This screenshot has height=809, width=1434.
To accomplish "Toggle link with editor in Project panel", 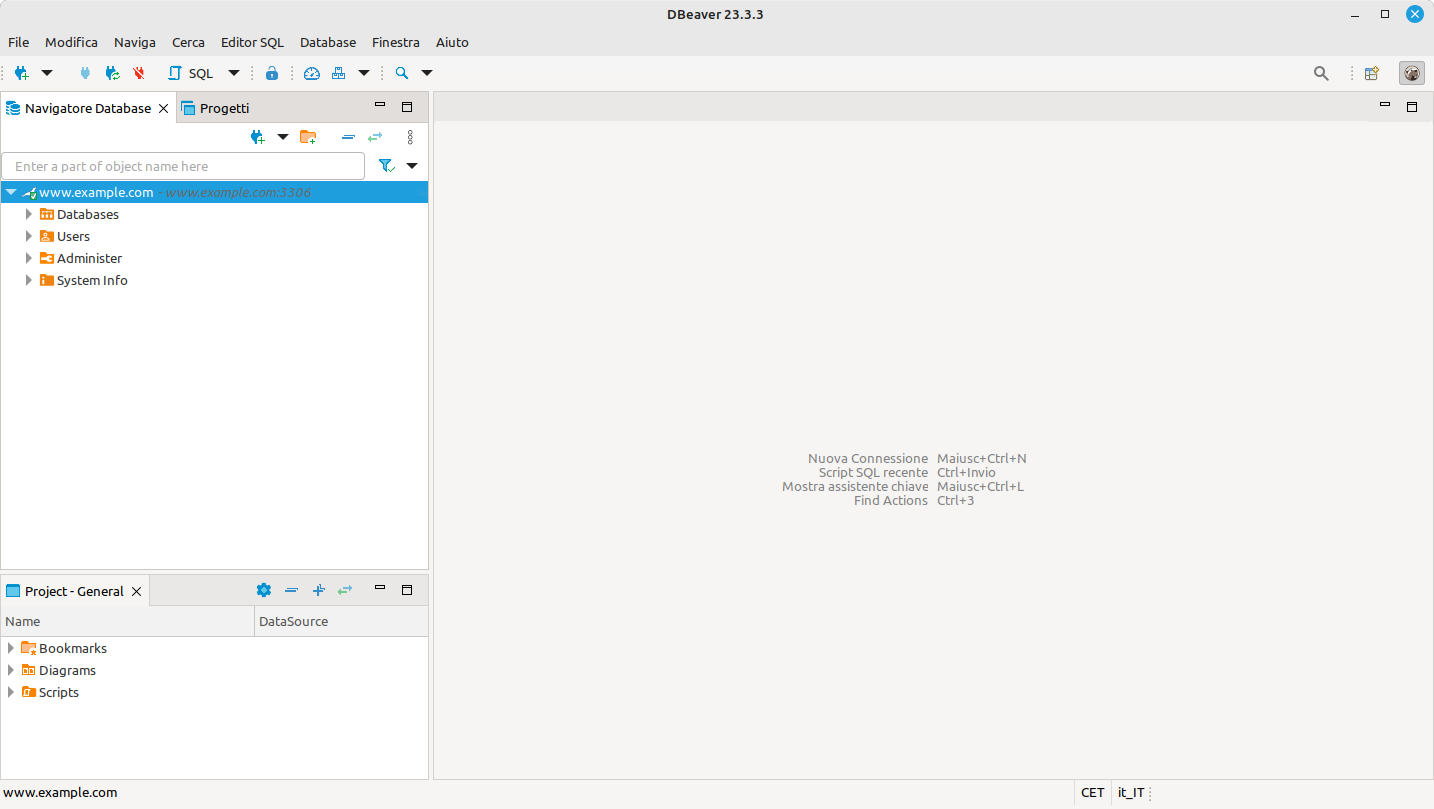I will coord(345,590).
